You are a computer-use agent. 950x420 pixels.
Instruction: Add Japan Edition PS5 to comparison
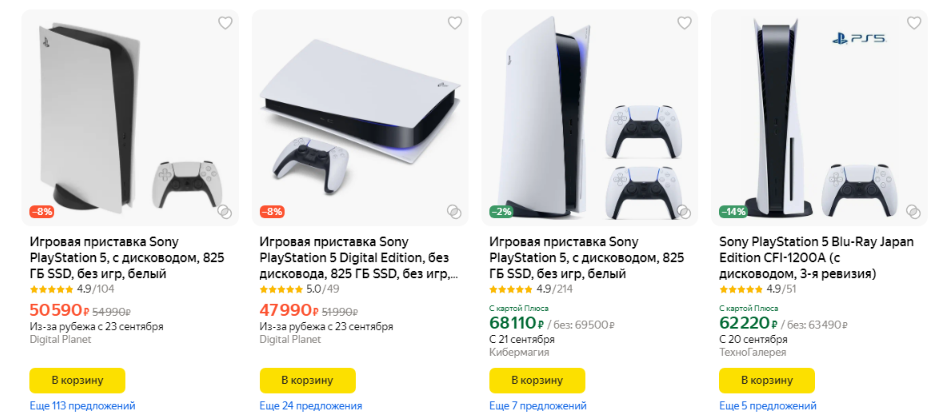pos(914,212)
